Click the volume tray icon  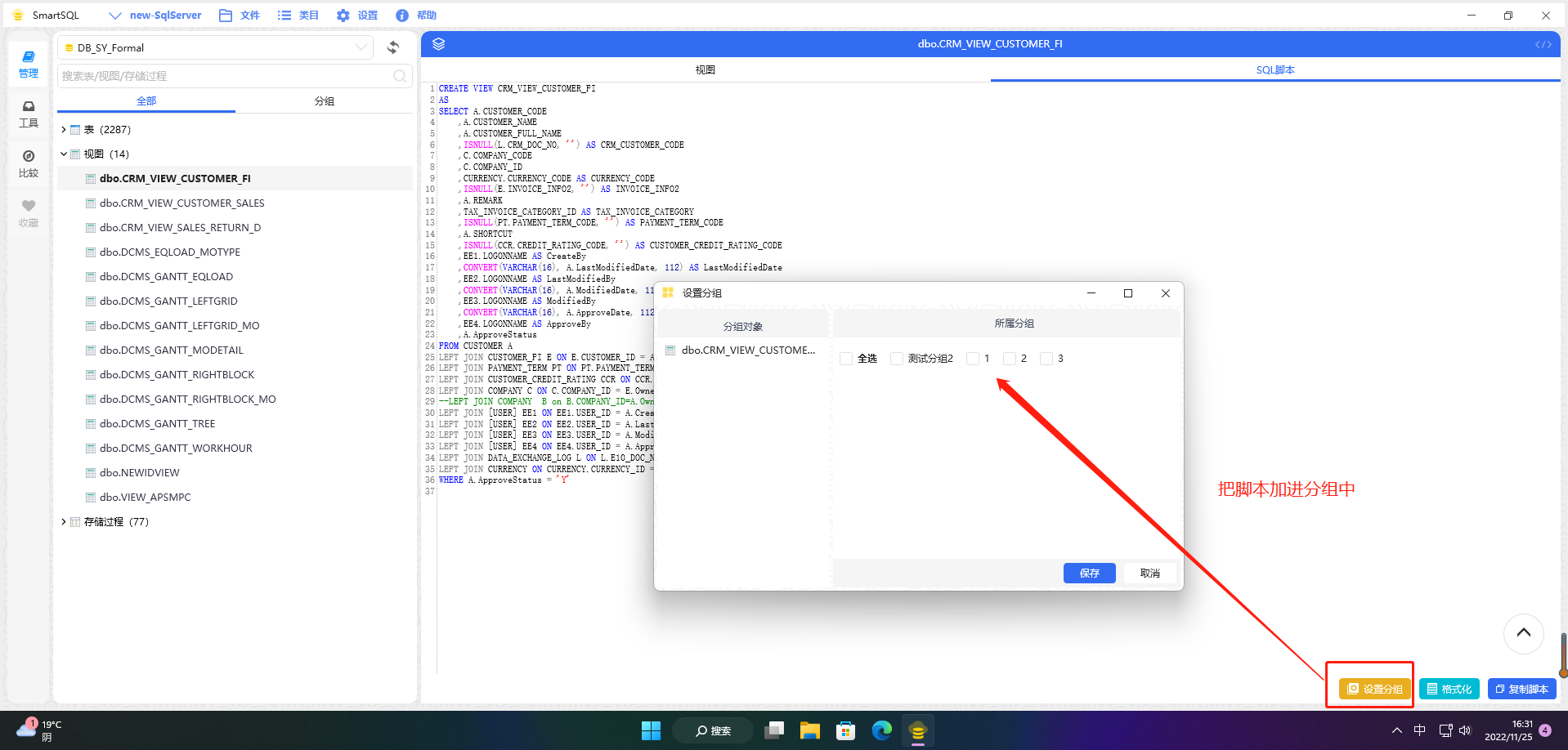pos(1465,730)
